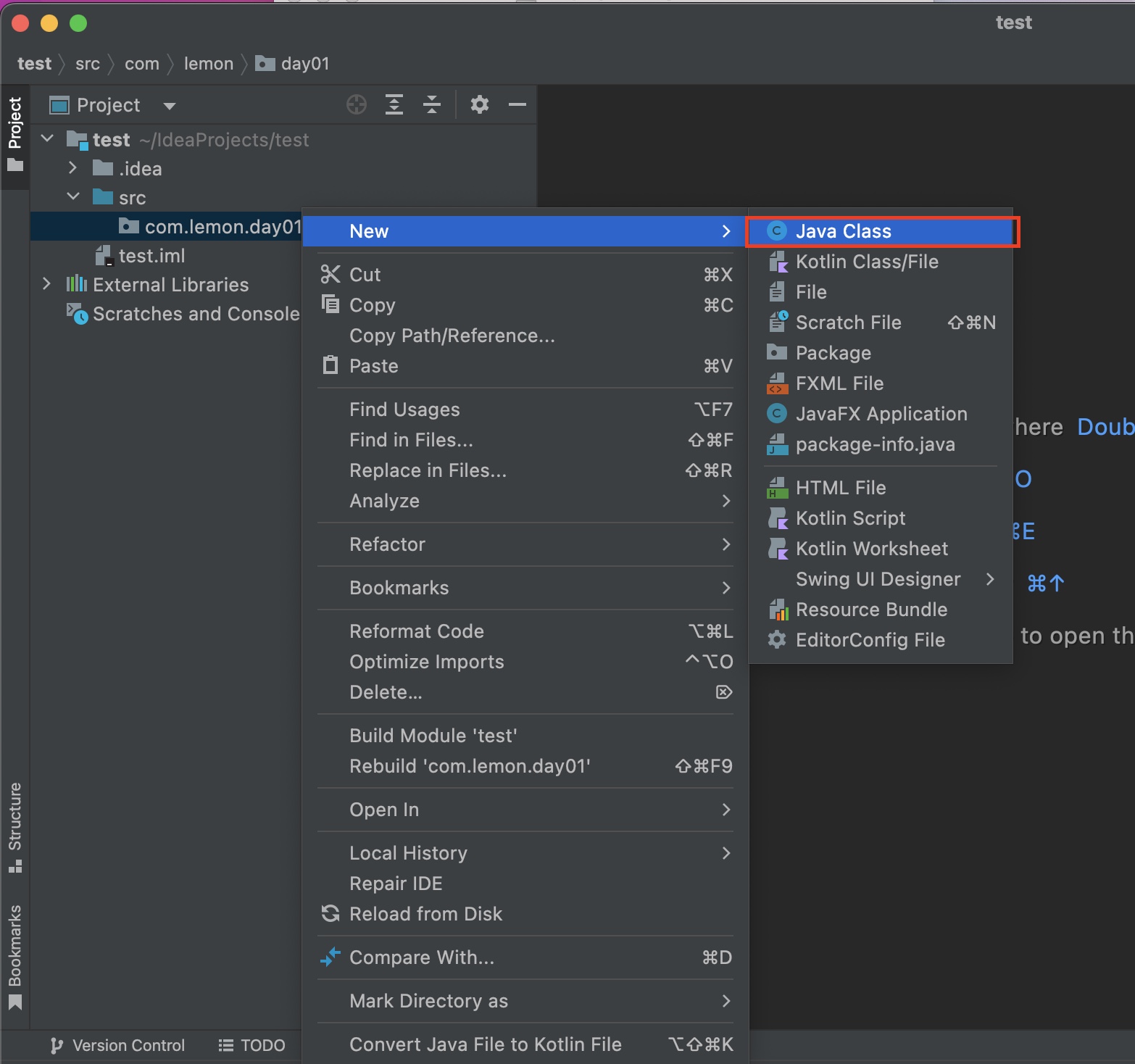Click the Reload from Disk icon
This screenshot has width=1135, height=1064.
[330, 914]
